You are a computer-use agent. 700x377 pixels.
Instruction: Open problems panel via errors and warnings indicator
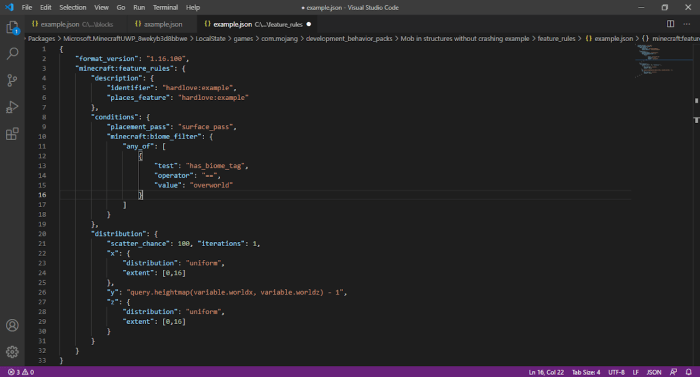pos(21,372)
